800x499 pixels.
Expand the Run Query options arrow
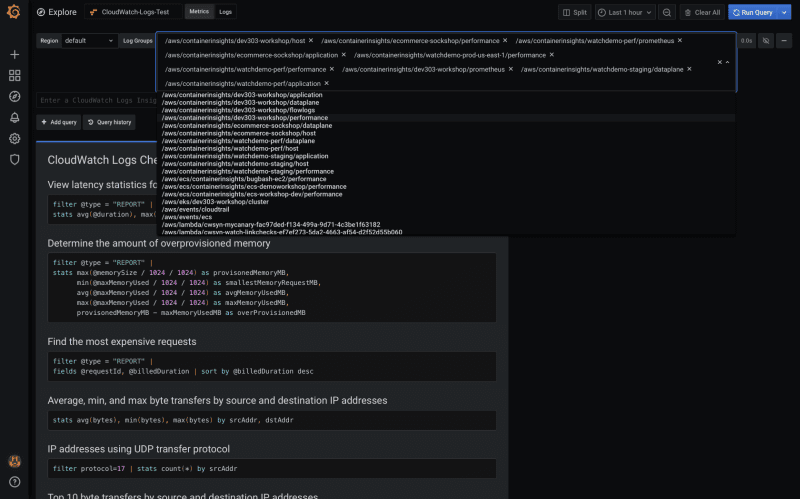point(784,12)
